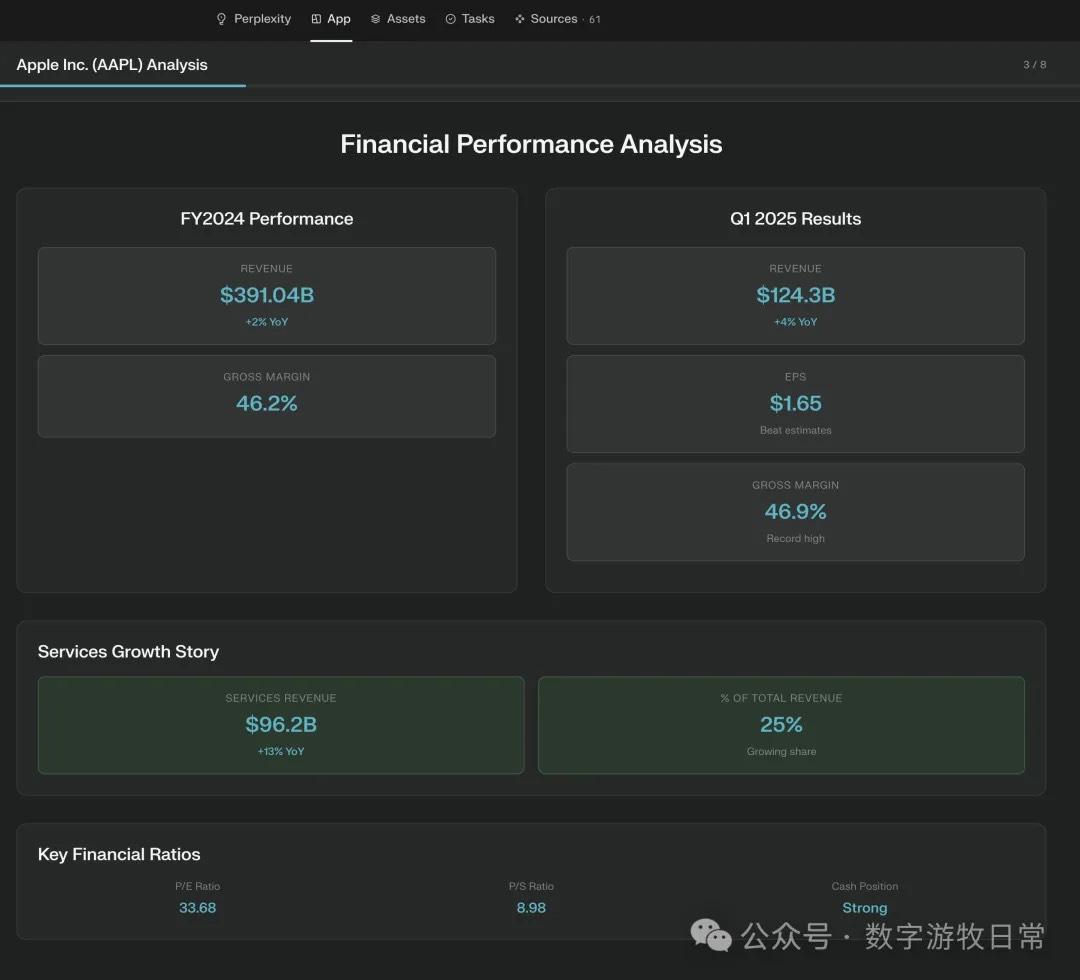Select the EPS $1.65 card

coord(795,404)
